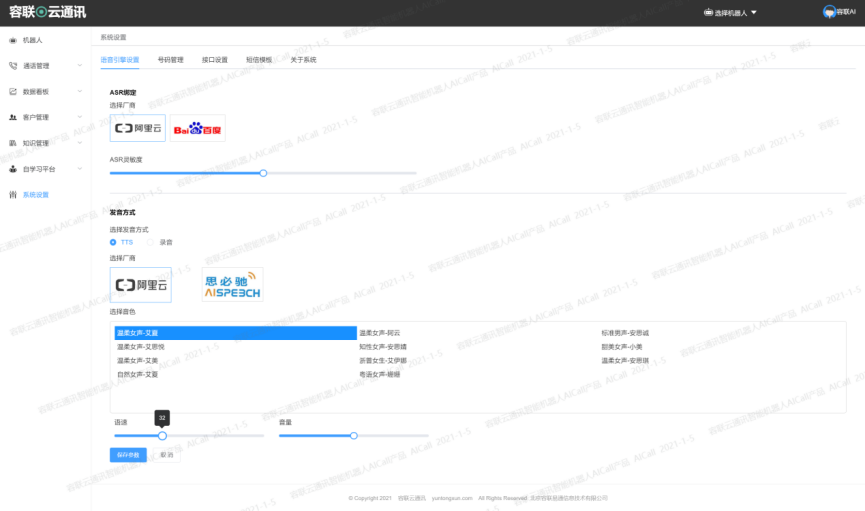Click the 取消 button
This screenshot has height=511, width=865.
pos(167,455)
